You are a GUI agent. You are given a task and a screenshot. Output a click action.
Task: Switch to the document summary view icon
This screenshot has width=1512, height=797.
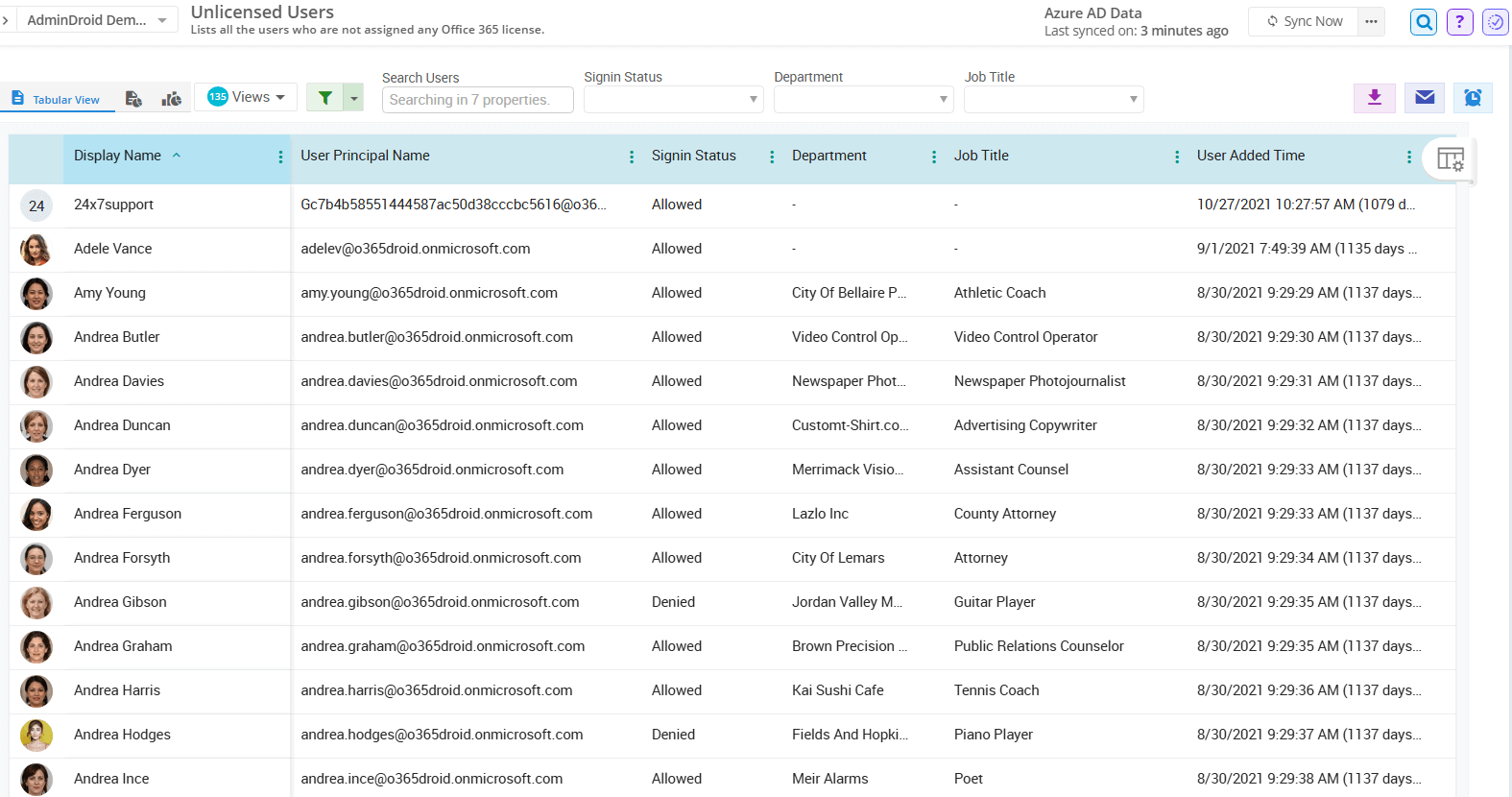click(133, 99)
